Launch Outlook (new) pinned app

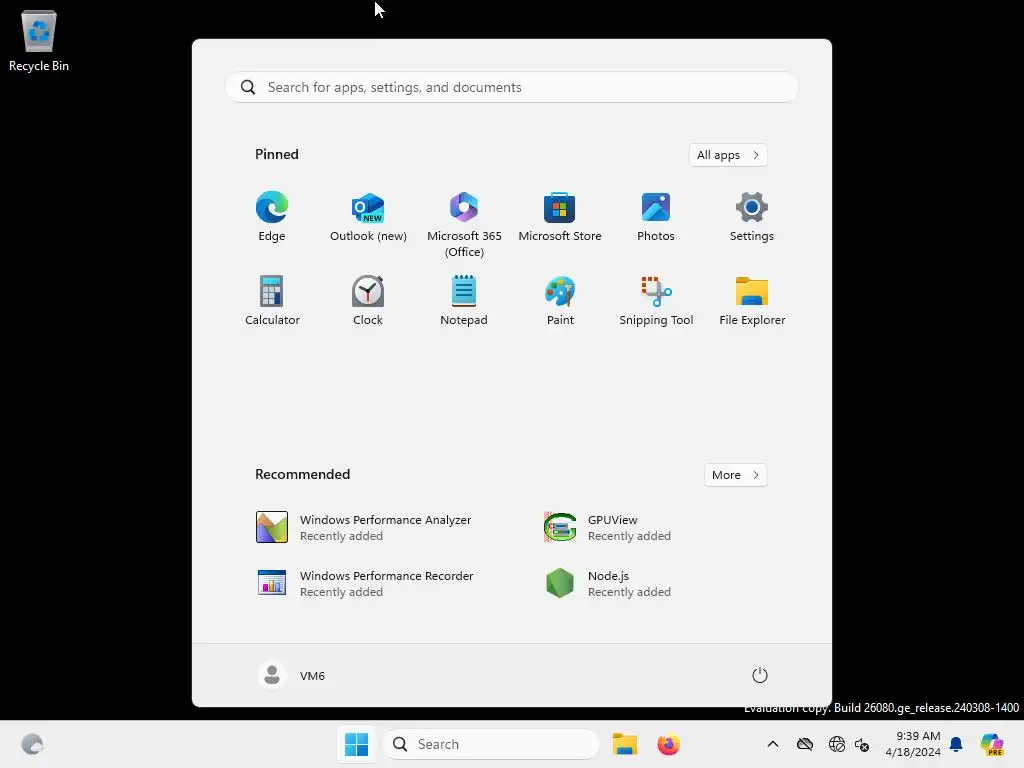tap(368, 217)
